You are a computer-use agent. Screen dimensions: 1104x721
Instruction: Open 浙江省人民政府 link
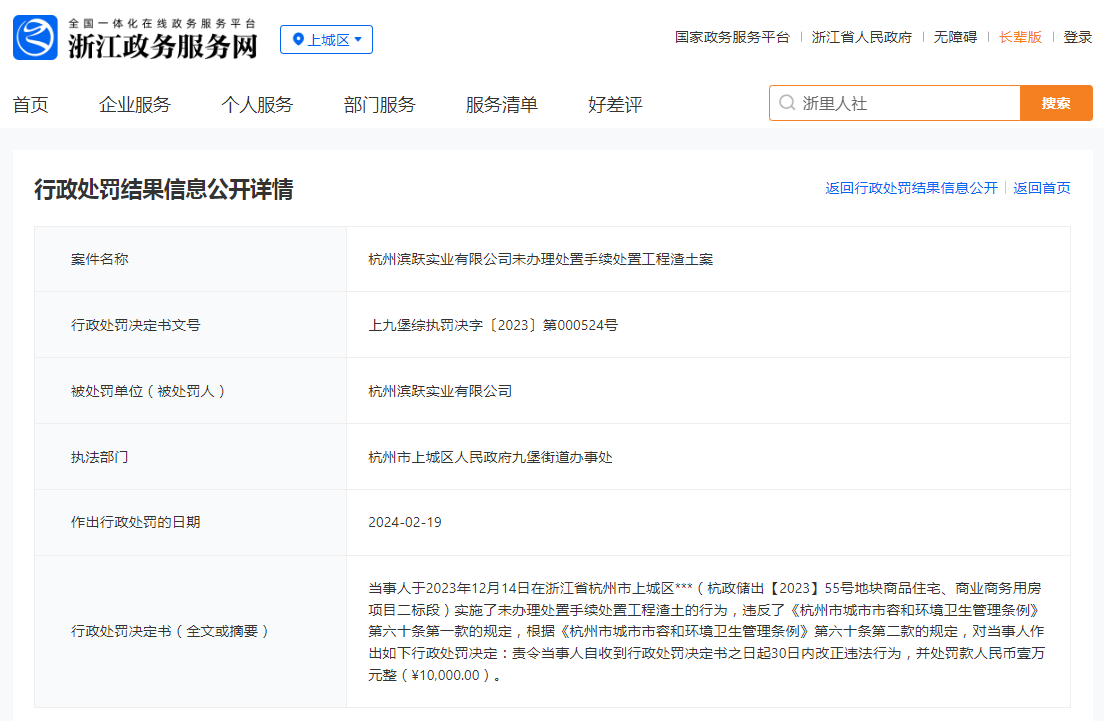862,37
